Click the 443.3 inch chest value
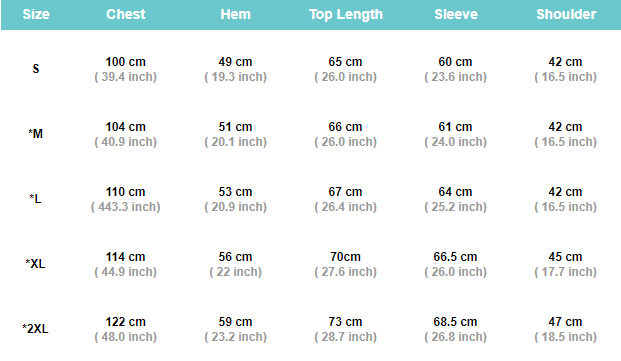This screenshot has height=361, width=621. pos(126,207)
